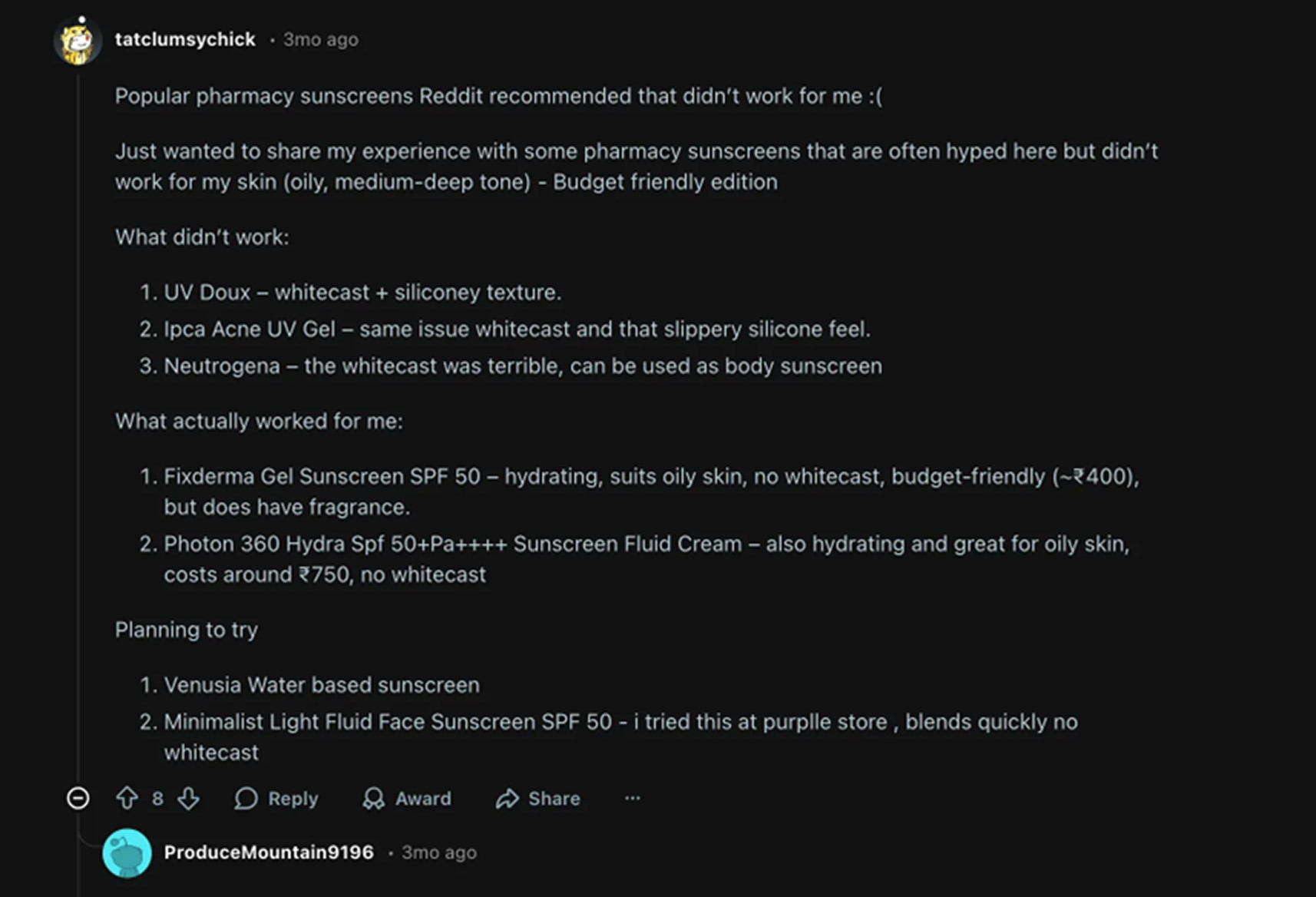Screen dimensions: 1316x897
Task: Click tatclumsychick's "3mo ago" timestamp
Action: point(320,40)
